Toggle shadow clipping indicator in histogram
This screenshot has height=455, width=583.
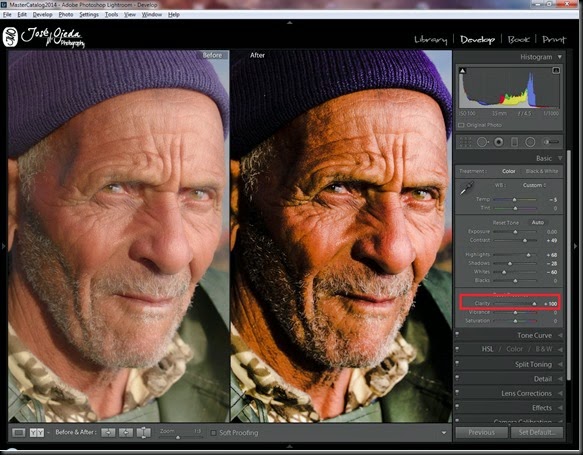[462, 70]
